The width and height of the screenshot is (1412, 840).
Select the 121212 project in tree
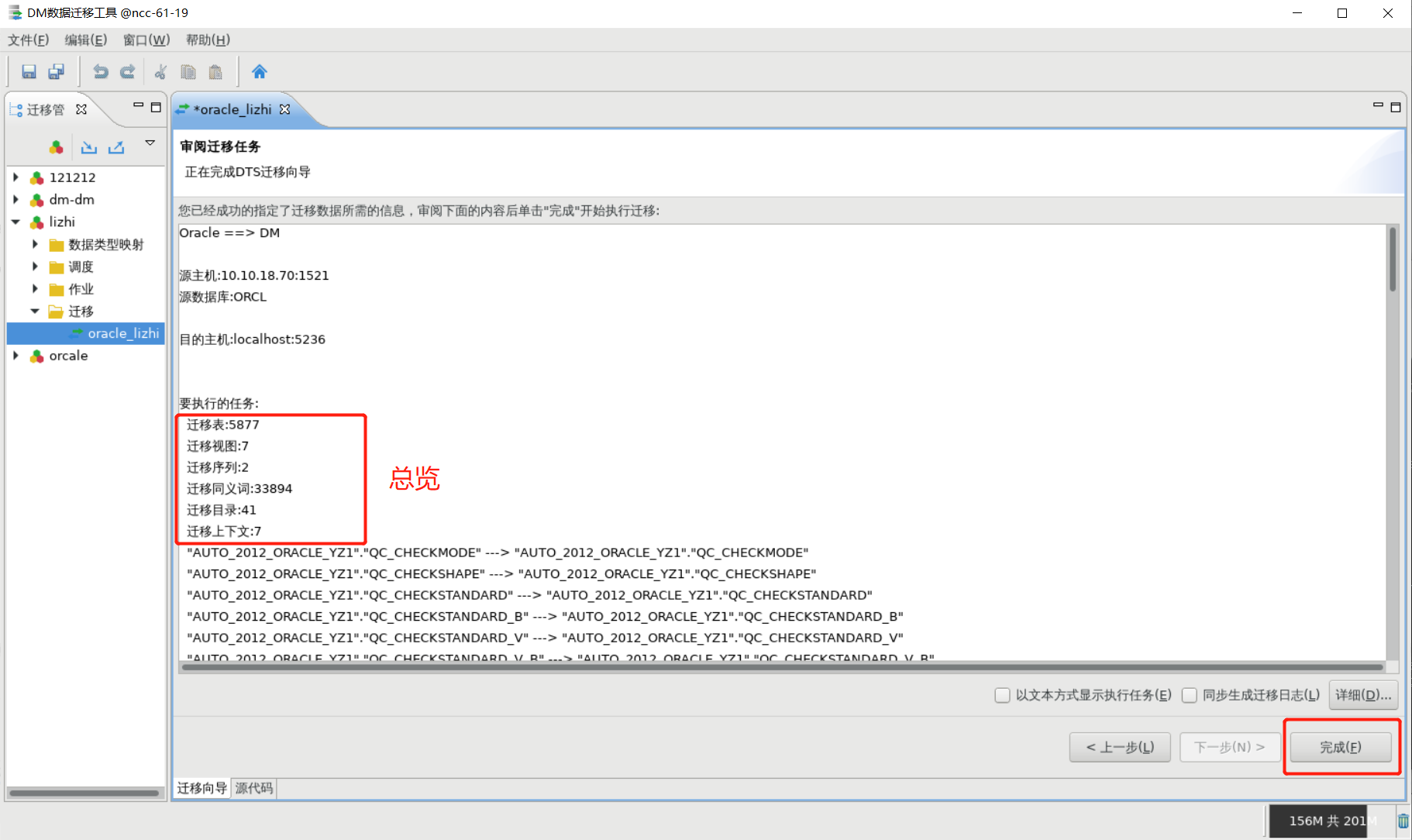pos(73,177)
